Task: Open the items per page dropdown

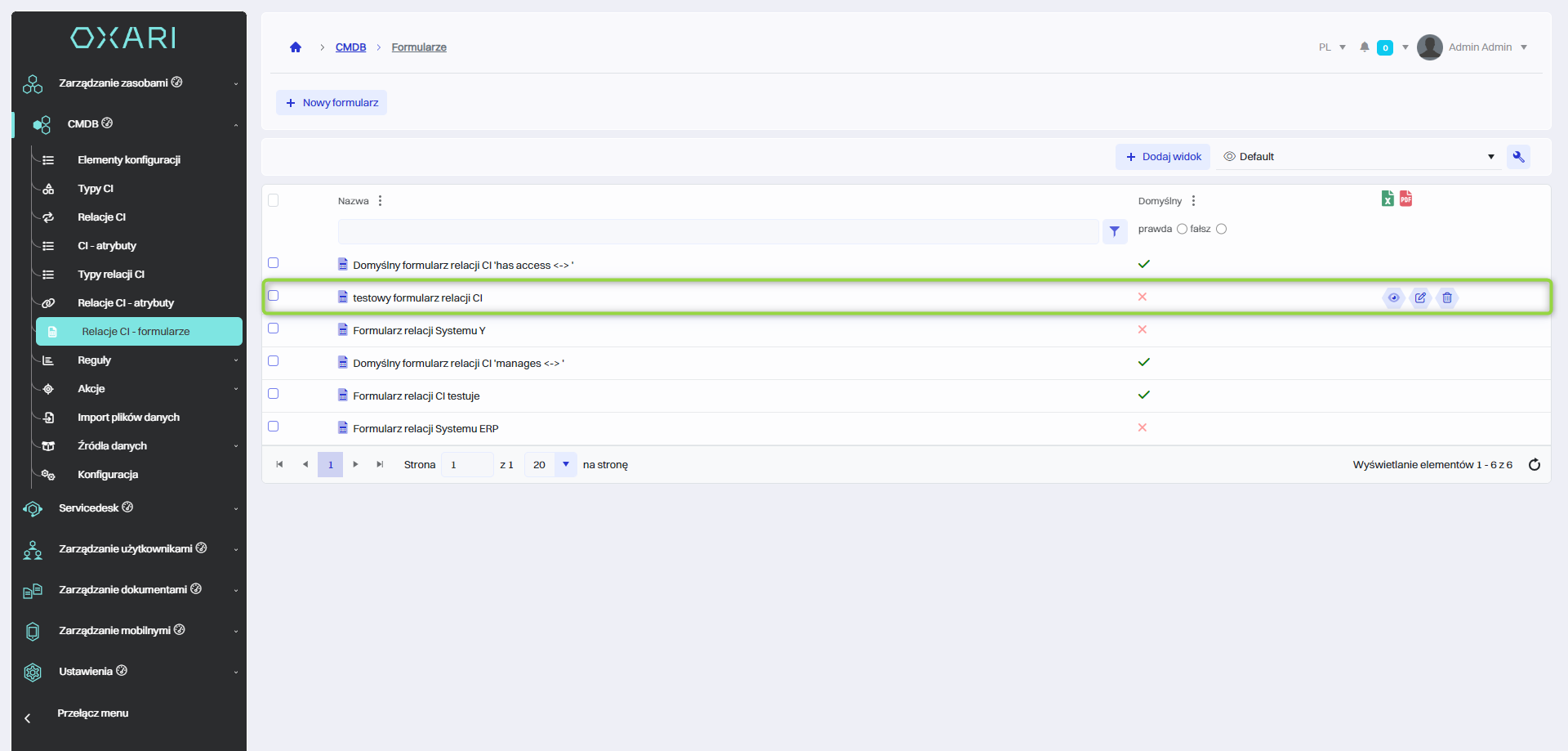Action: pos(565,465)
